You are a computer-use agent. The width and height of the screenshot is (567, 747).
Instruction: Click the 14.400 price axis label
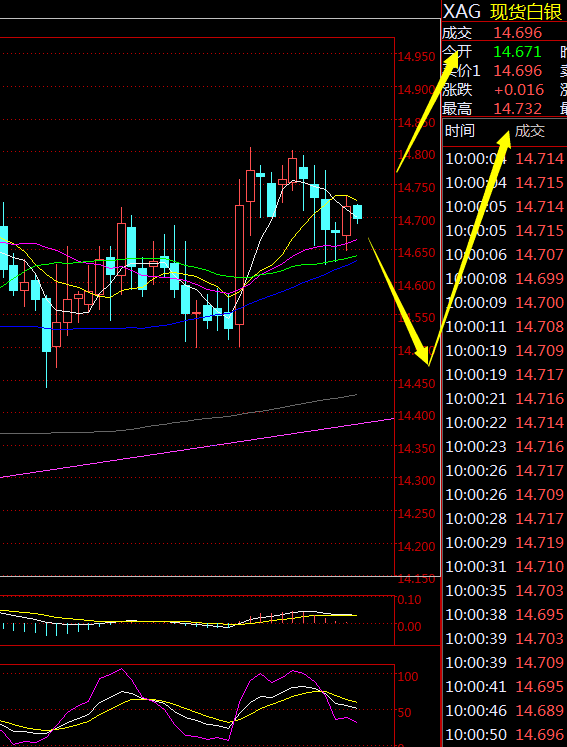pyautogui.click(x=416, y=416)
